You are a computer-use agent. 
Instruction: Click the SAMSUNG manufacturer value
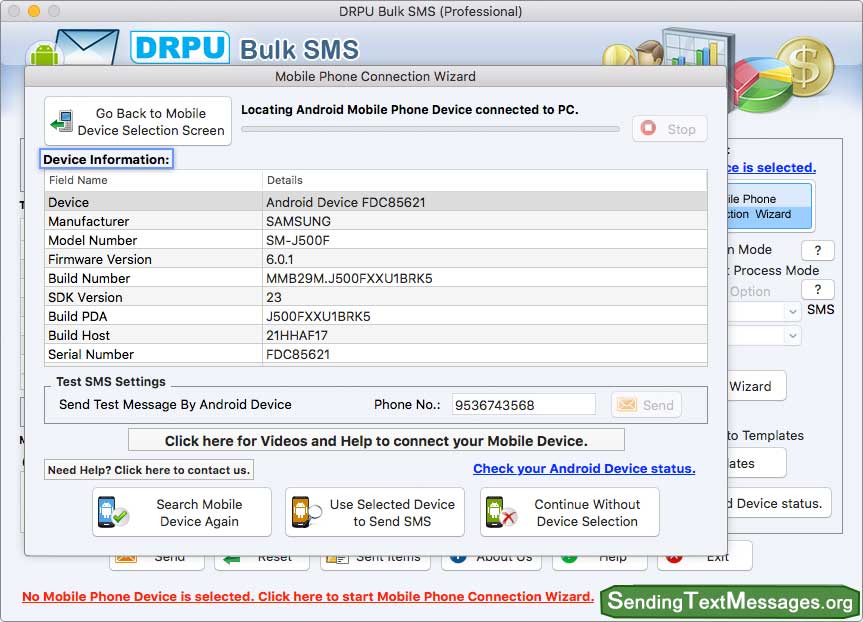point(298,221)
